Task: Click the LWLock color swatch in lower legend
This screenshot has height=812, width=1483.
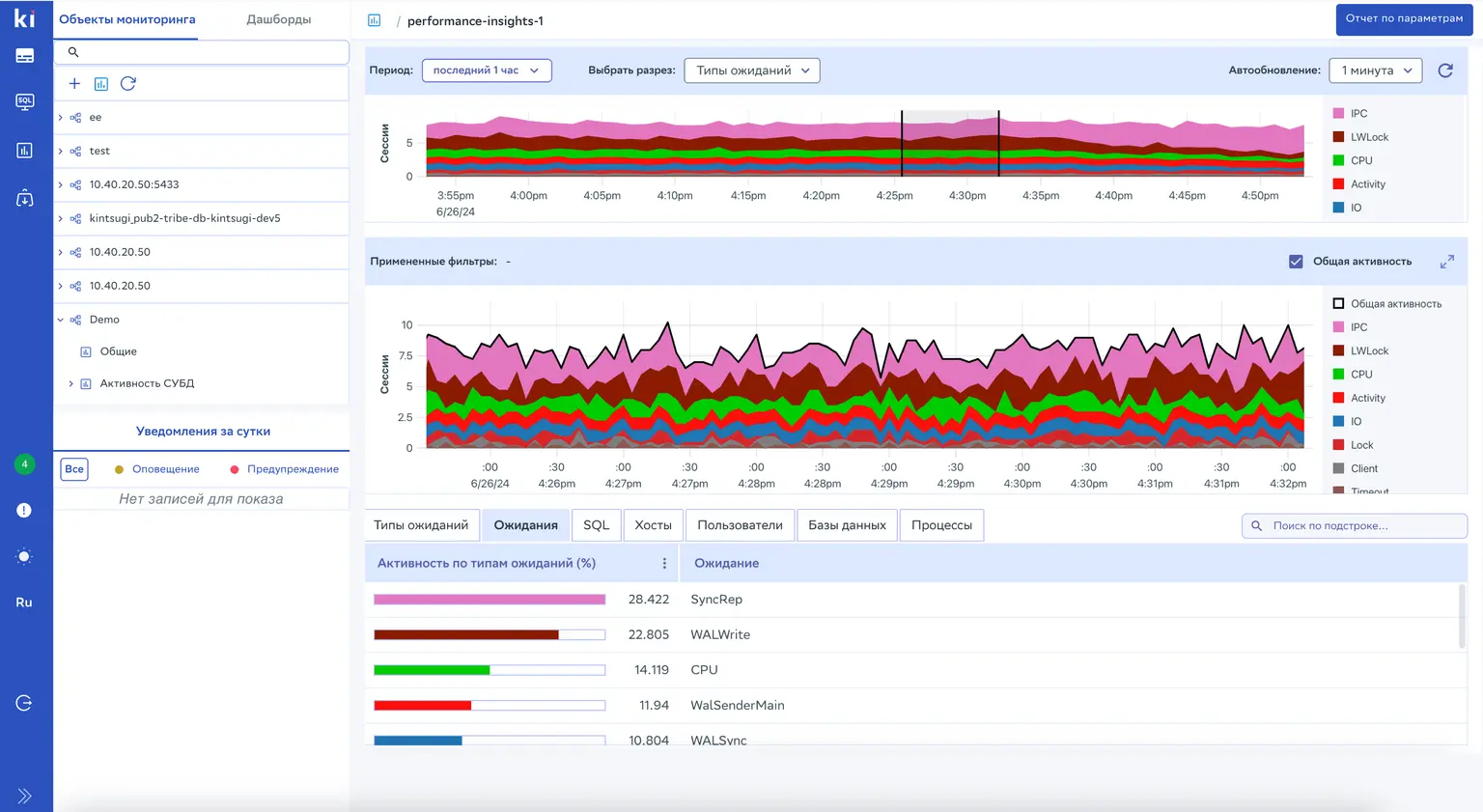Action: point(1338,350)
